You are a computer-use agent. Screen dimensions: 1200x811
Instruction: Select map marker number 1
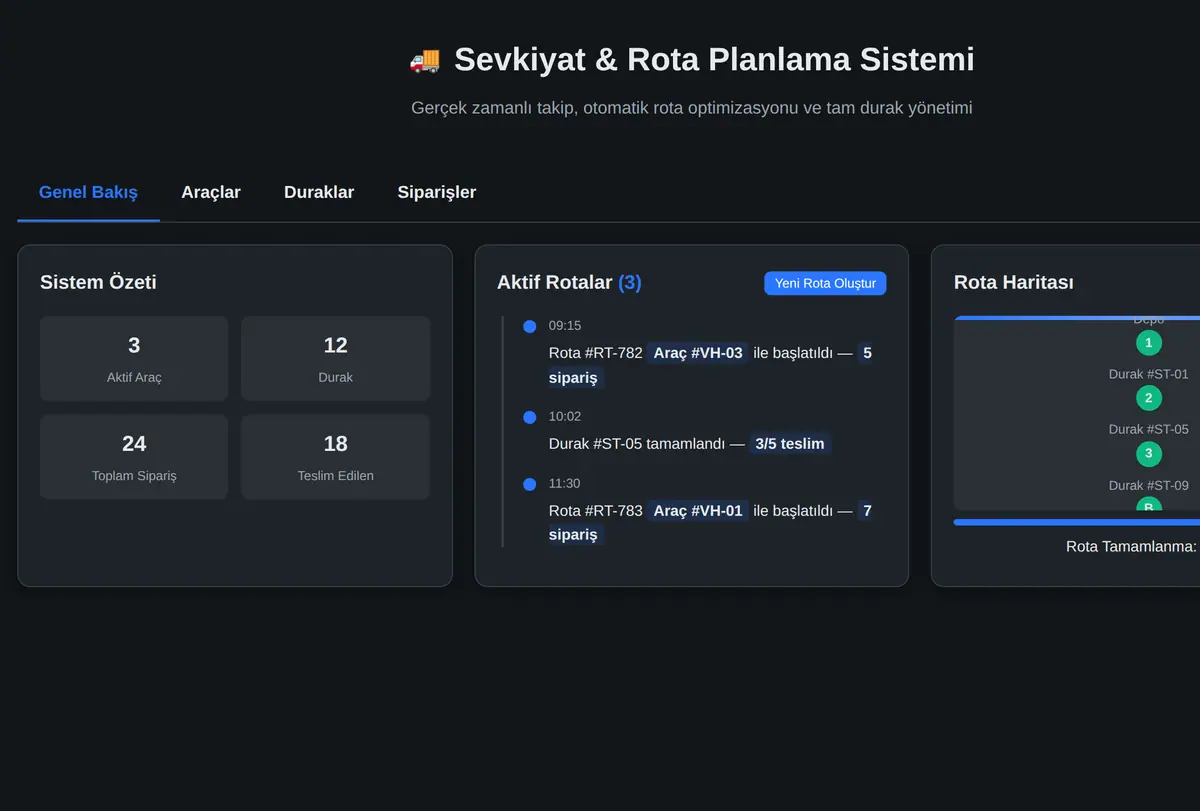(x=1148, y=343)
